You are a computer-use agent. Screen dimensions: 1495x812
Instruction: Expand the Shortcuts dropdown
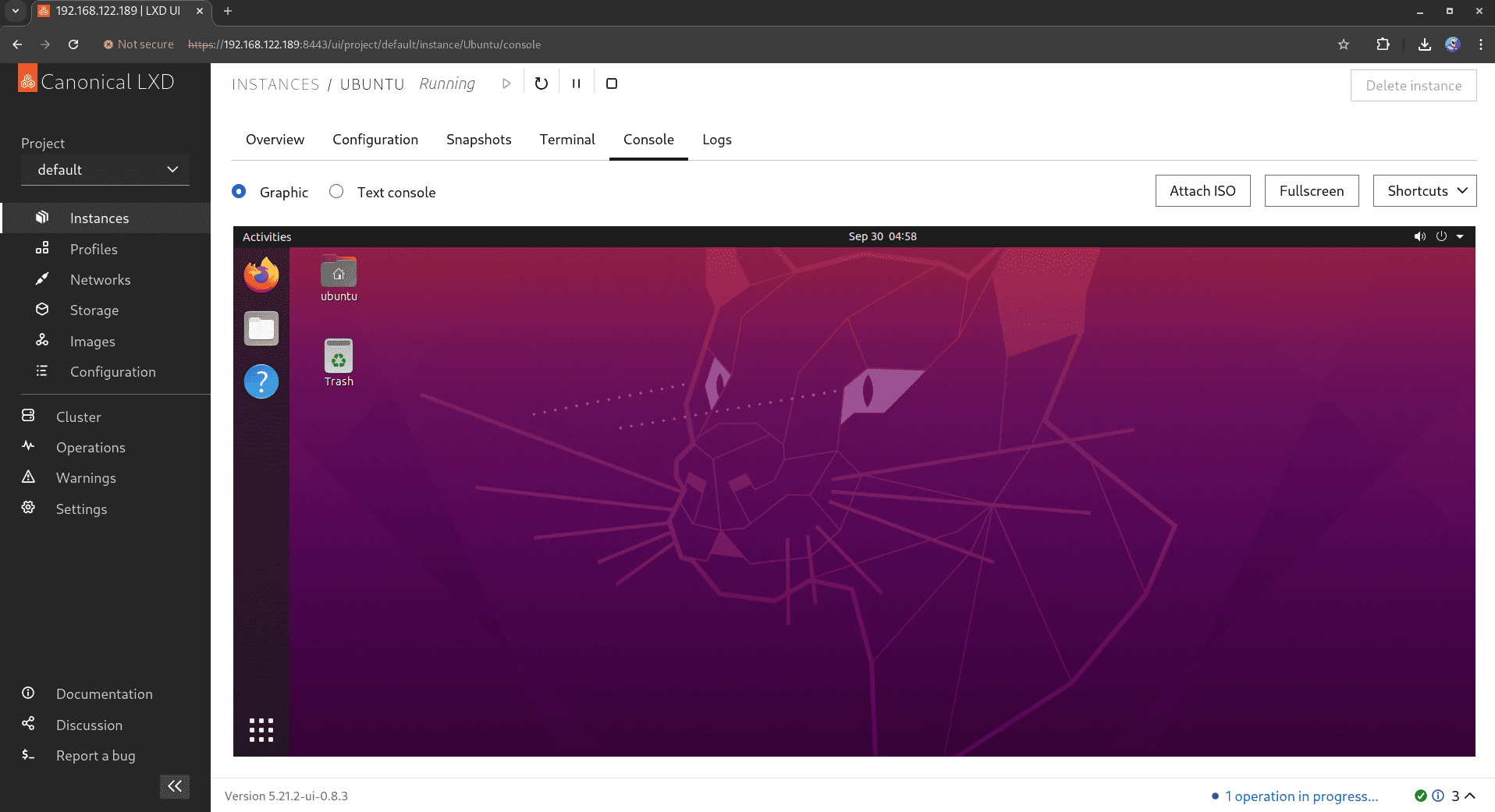click(1425, 191)
